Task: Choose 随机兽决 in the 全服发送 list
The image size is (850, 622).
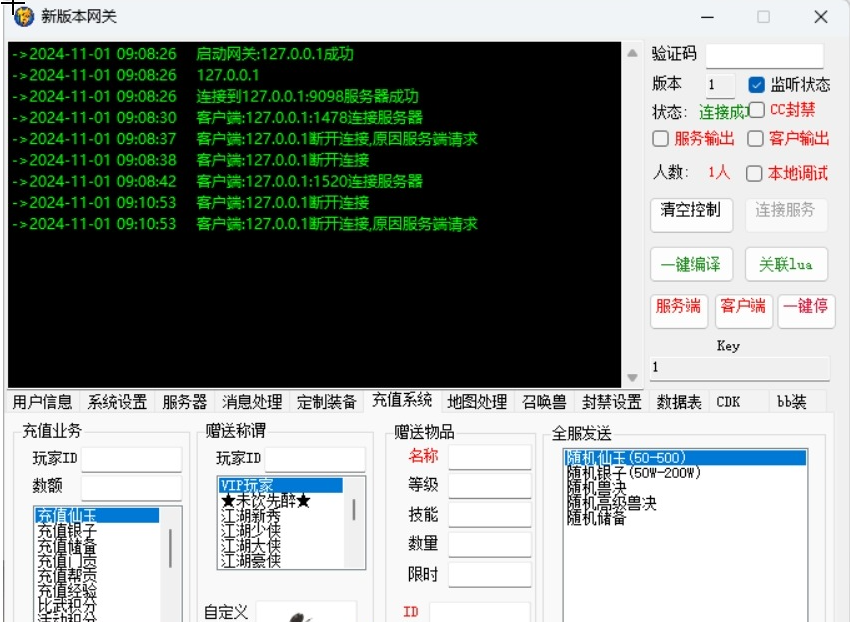Action: point(596,488)
